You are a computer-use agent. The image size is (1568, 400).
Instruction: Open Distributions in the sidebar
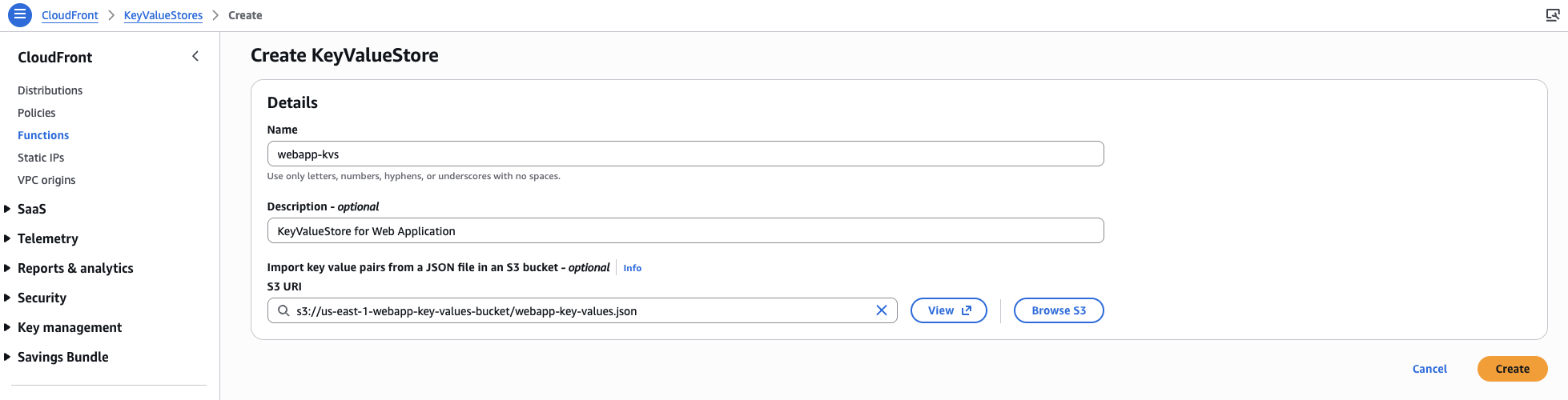tap(50, 90)
